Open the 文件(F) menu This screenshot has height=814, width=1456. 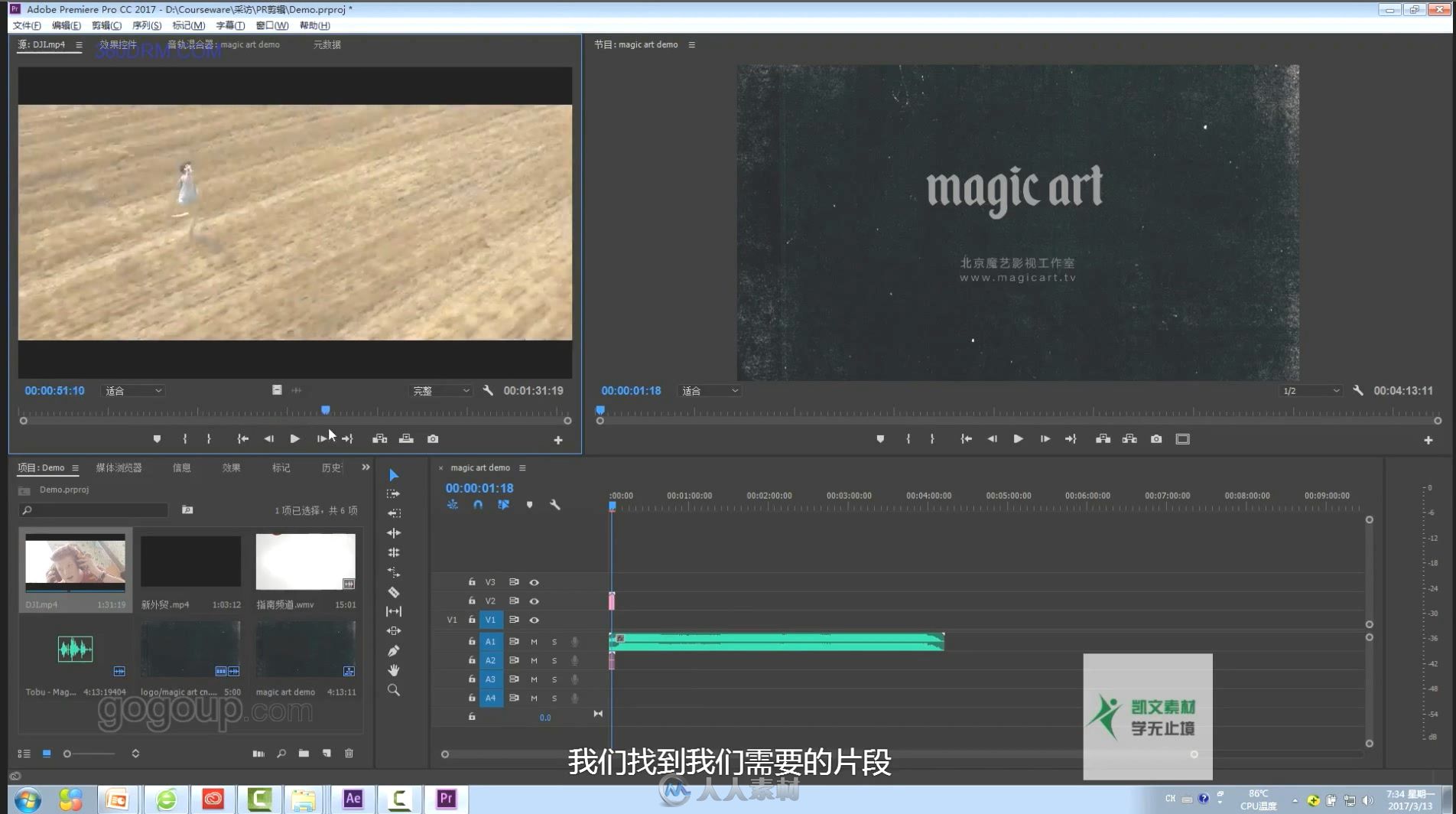coord(27,25)
